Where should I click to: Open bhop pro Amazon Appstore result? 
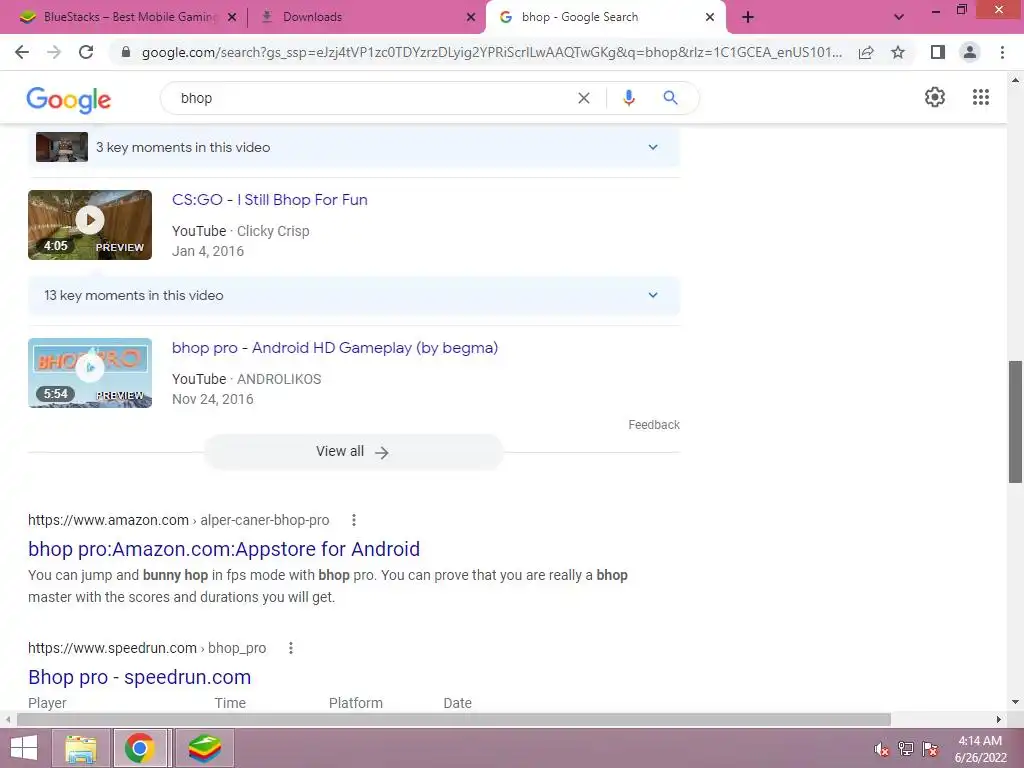pos(224,549)
